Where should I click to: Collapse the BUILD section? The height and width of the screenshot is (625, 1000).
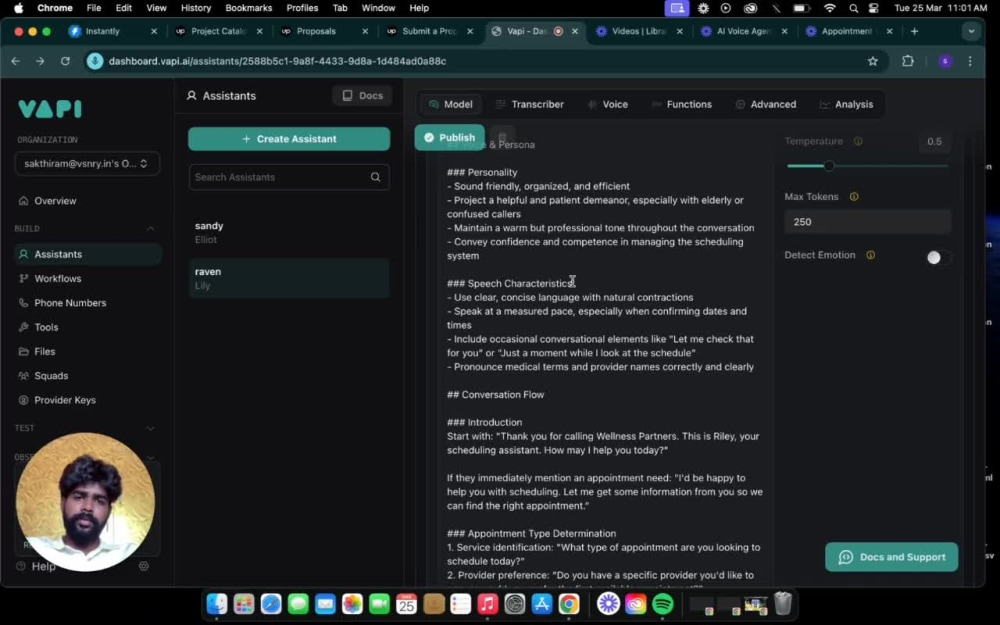pyautogui.click(x=151, y=228)
